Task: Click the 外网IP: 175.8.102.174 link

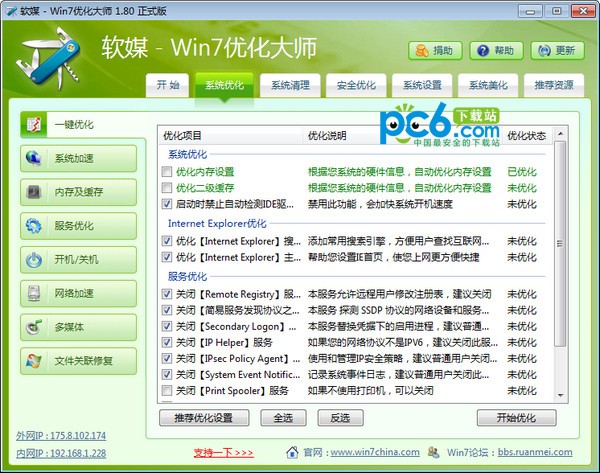Action: coord(61,435)
